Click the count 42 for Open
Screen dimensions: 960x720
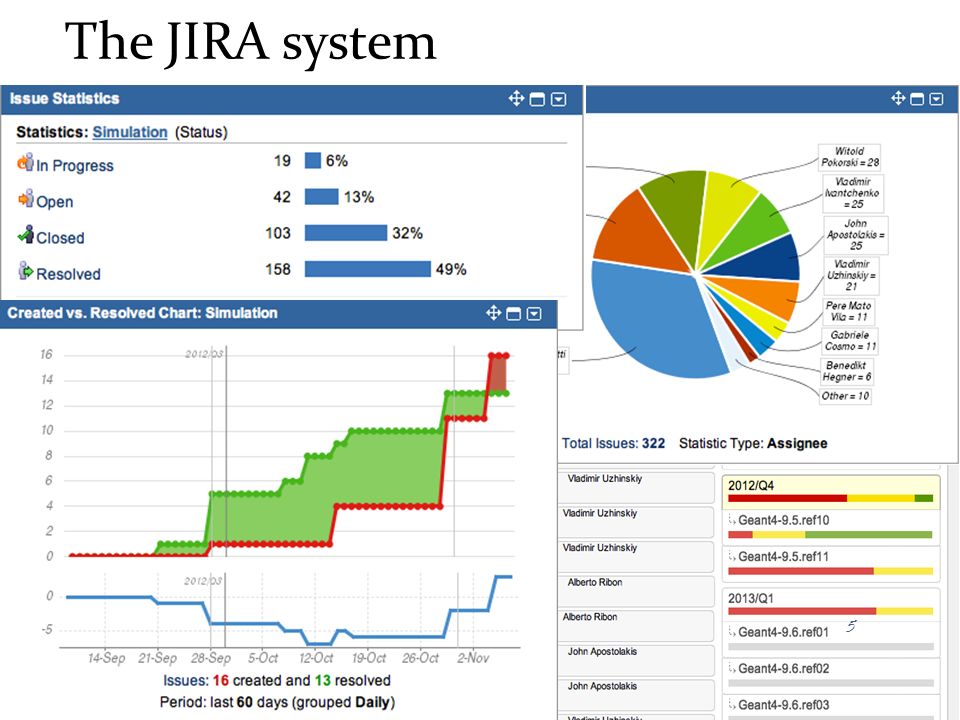click(282, 197)
